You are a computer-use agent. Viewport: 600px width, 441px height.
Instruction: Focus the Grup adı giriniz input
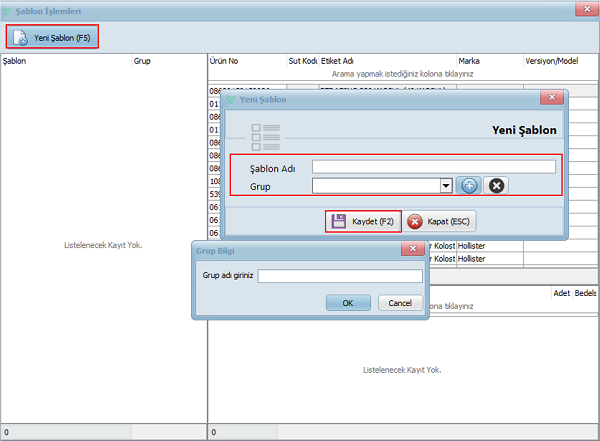pyautogui.click(x=339, y=276)
